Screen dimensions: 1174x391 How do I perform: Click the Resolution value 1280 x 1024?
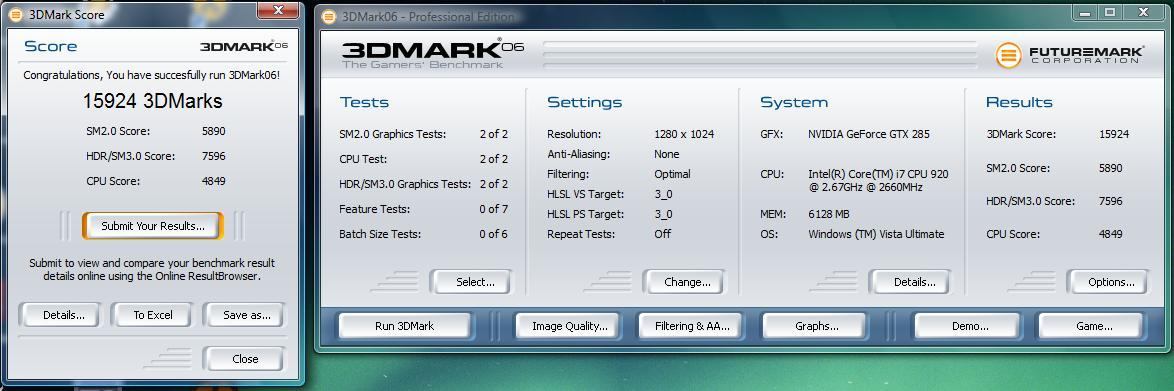684,134
